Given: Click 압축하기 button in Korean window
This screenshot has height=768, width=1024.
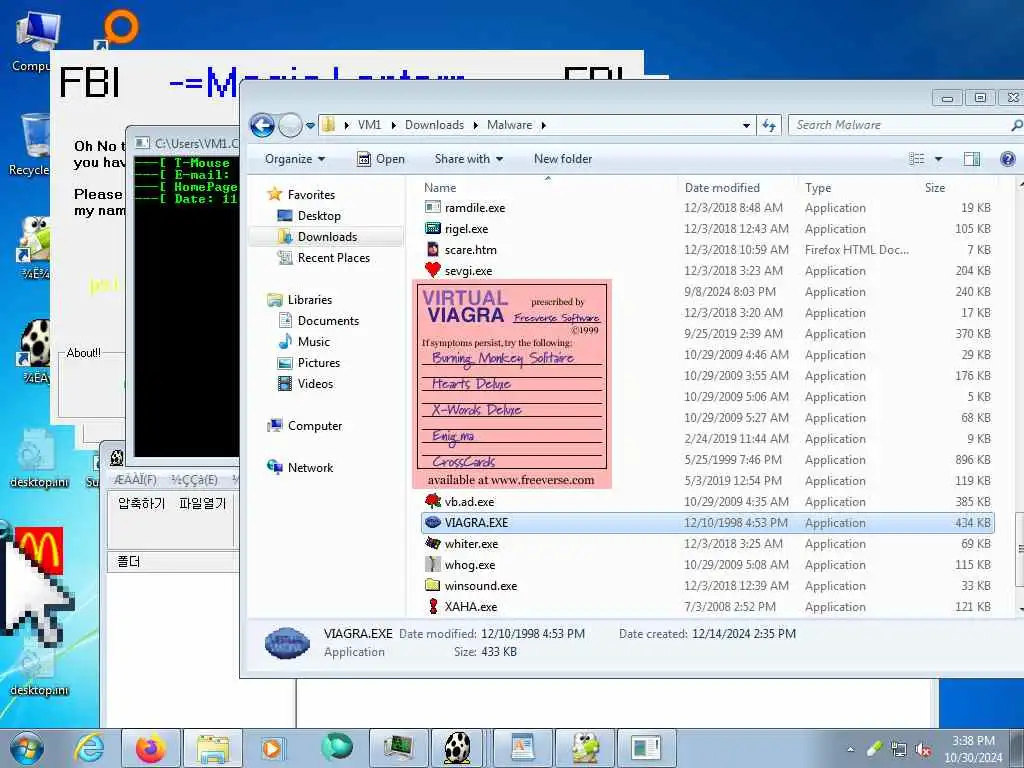Looking at the screenshot, I should click(141, 504).
